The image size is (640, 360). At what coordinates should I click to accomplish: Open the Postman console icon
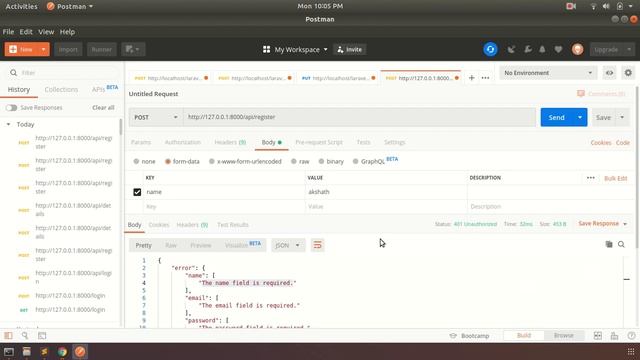(x=42, y=336)
